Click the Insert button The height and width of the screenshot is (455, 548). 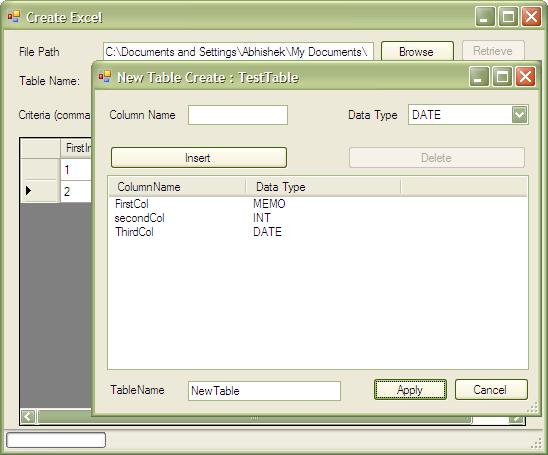tap(199, 158)
